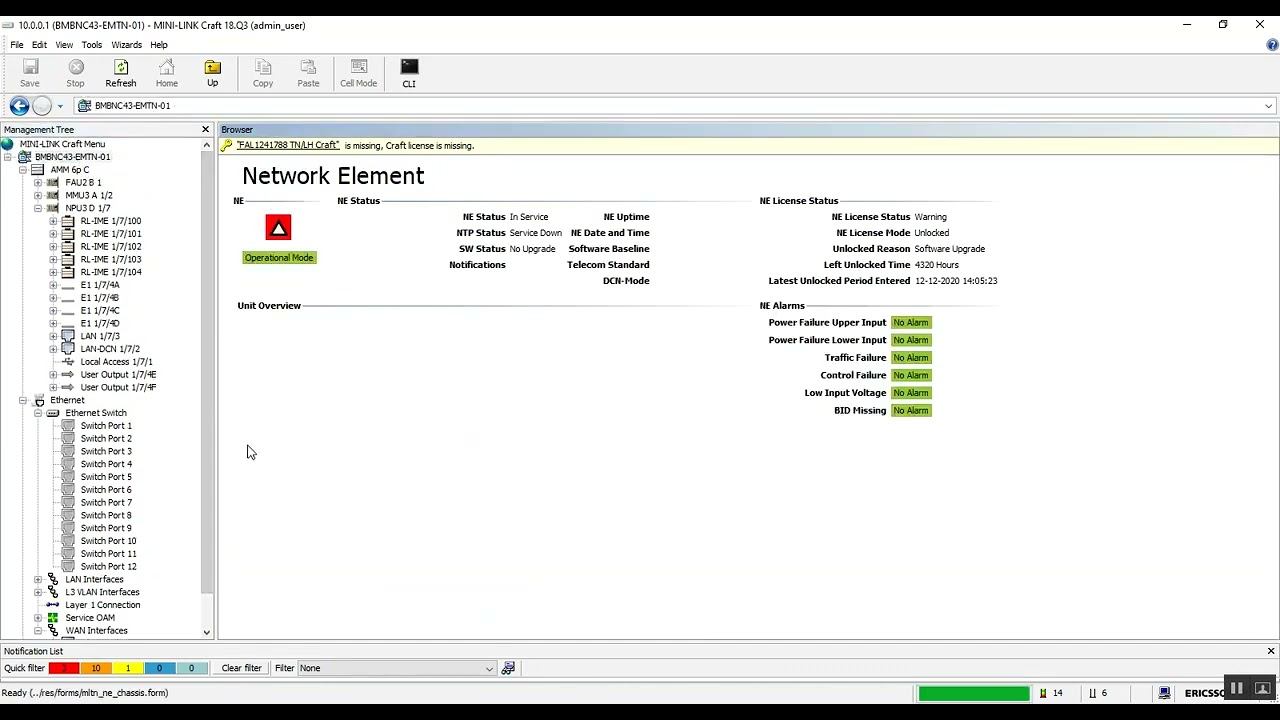Open the CLI terminal
Image resolution: width=1280 pixels, height=720 pixels.
click(x=409, y=73)
